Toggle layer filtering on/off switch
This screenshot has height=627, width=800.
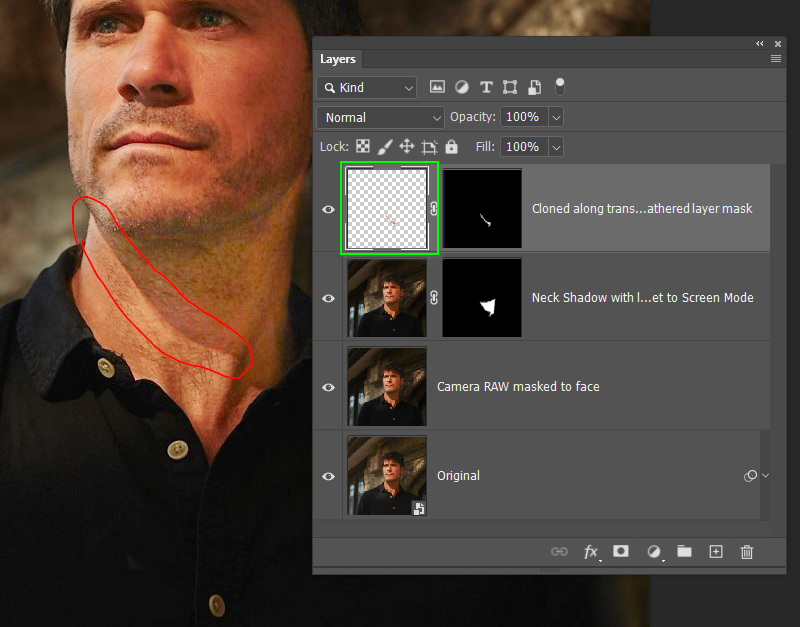click(x=560, y=87)
